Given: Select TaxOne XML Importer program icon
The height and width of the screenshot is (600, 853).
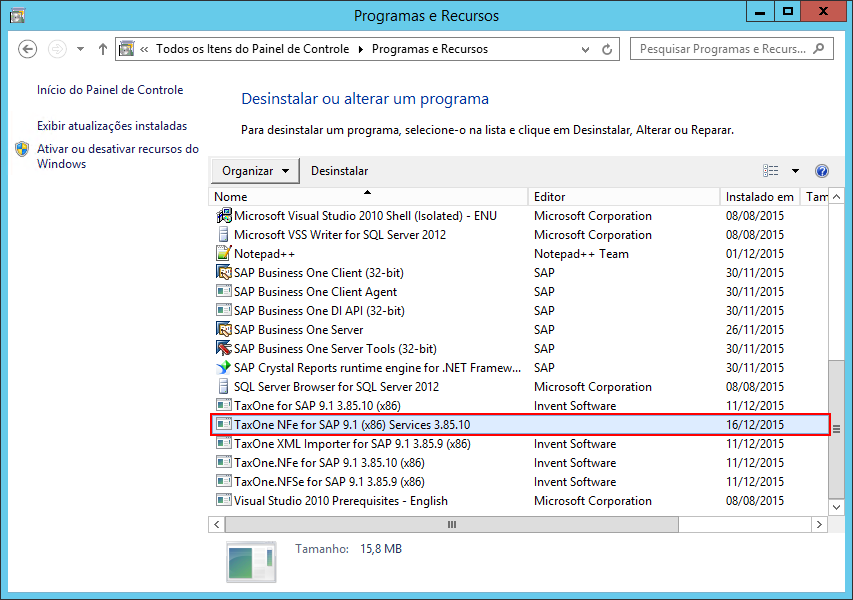Looking at the screenshot, I should 224,443.
